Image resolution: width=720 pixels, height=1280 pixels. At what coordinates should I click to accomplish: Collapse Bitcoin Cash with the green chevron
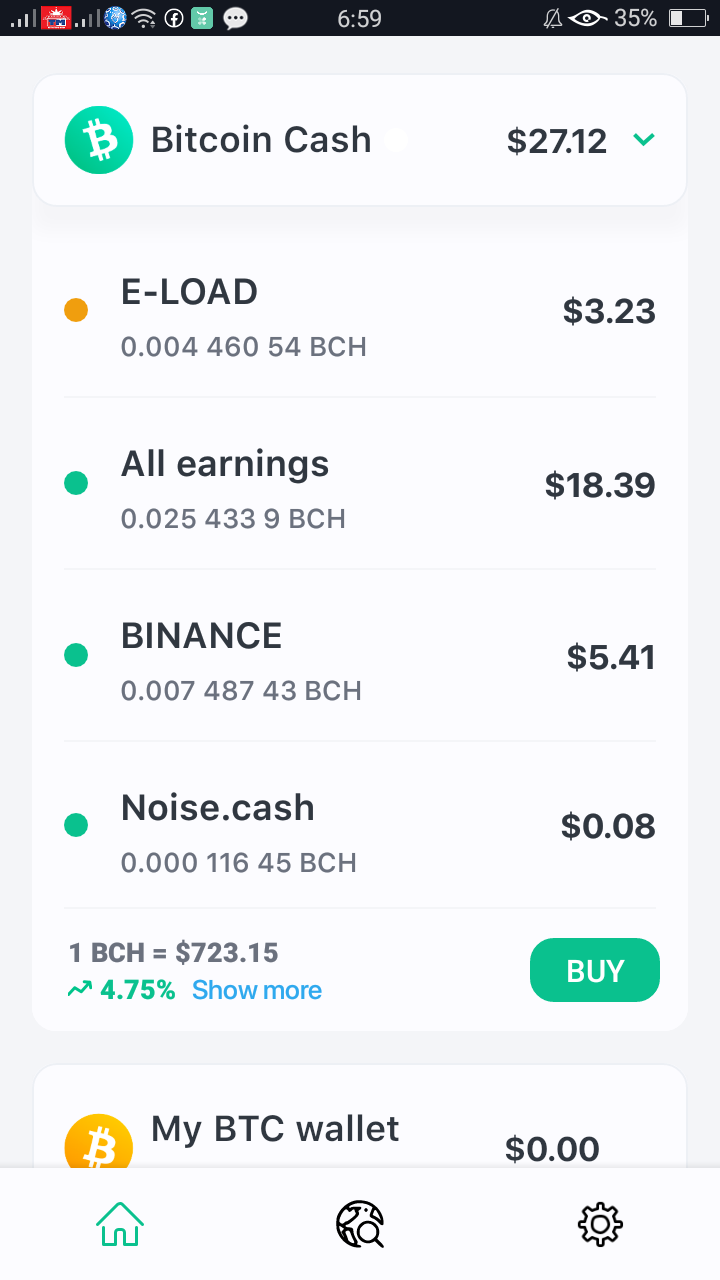tap(644, 140)
